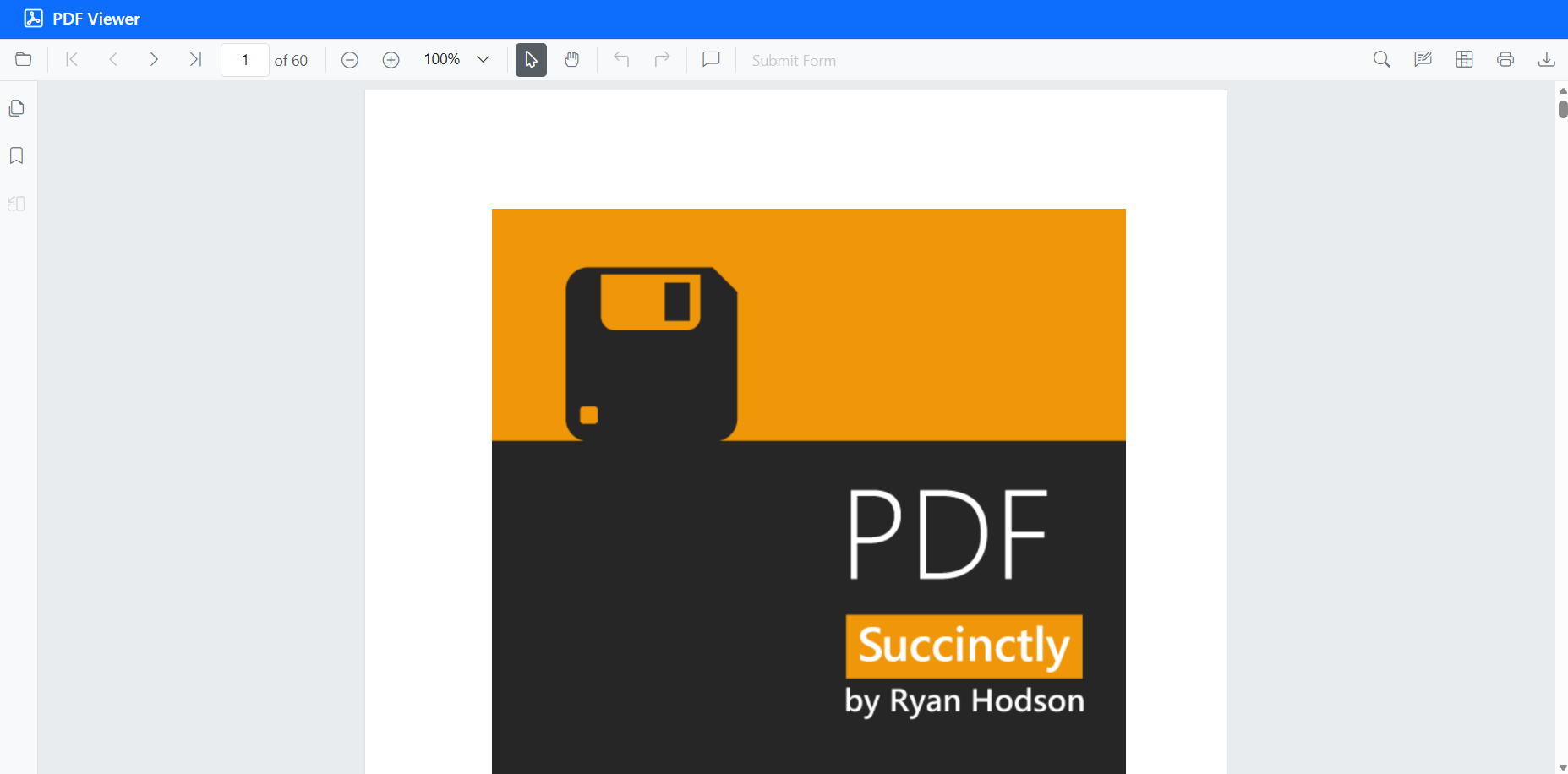This screenshot has width=1568, height=774.
Task: Zoom out with the minus icon
Action: tap(350, 60)
